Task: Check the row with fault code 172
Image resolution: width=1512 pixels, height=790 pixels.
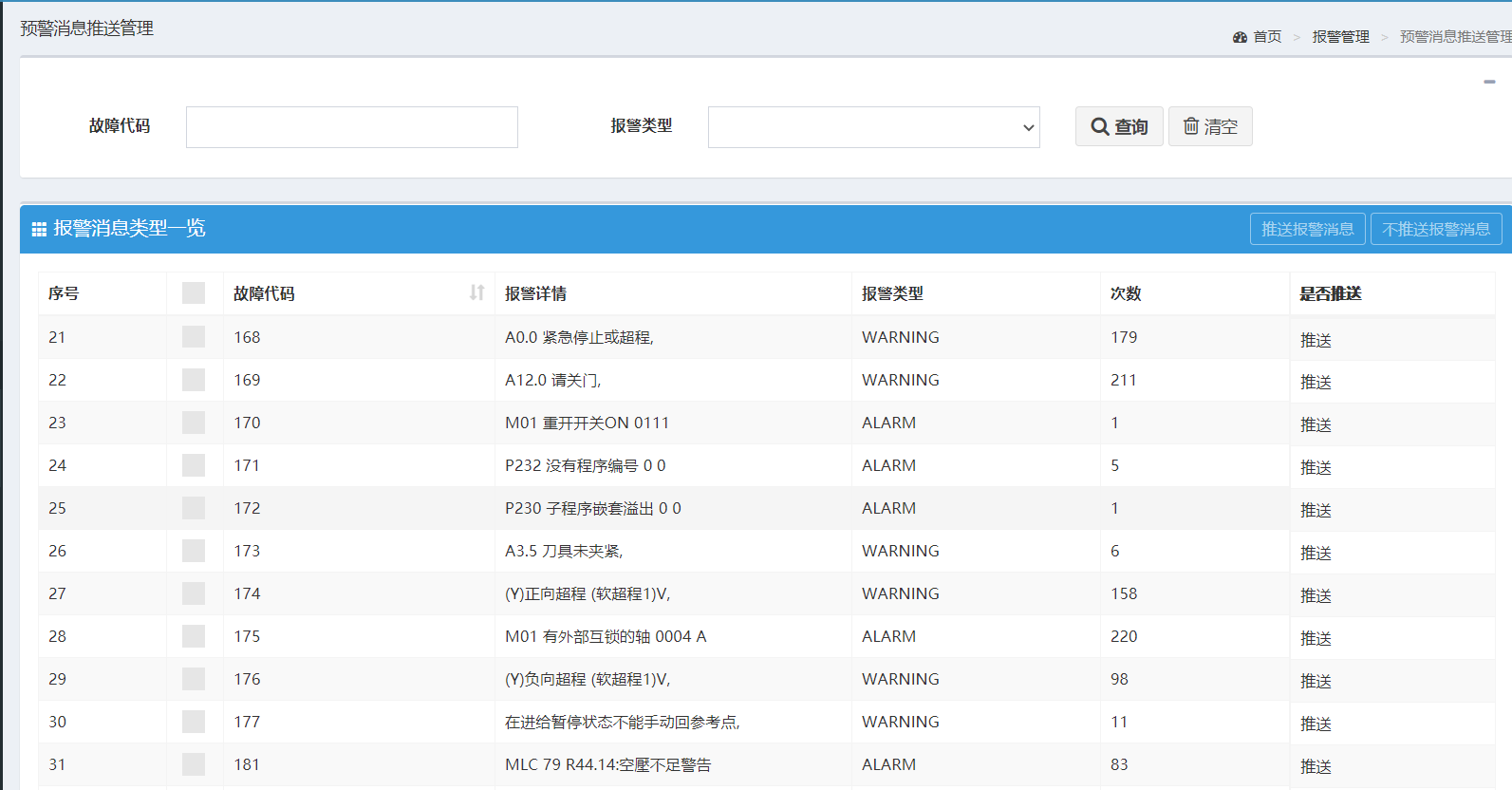Action: (x=194, y=508)
